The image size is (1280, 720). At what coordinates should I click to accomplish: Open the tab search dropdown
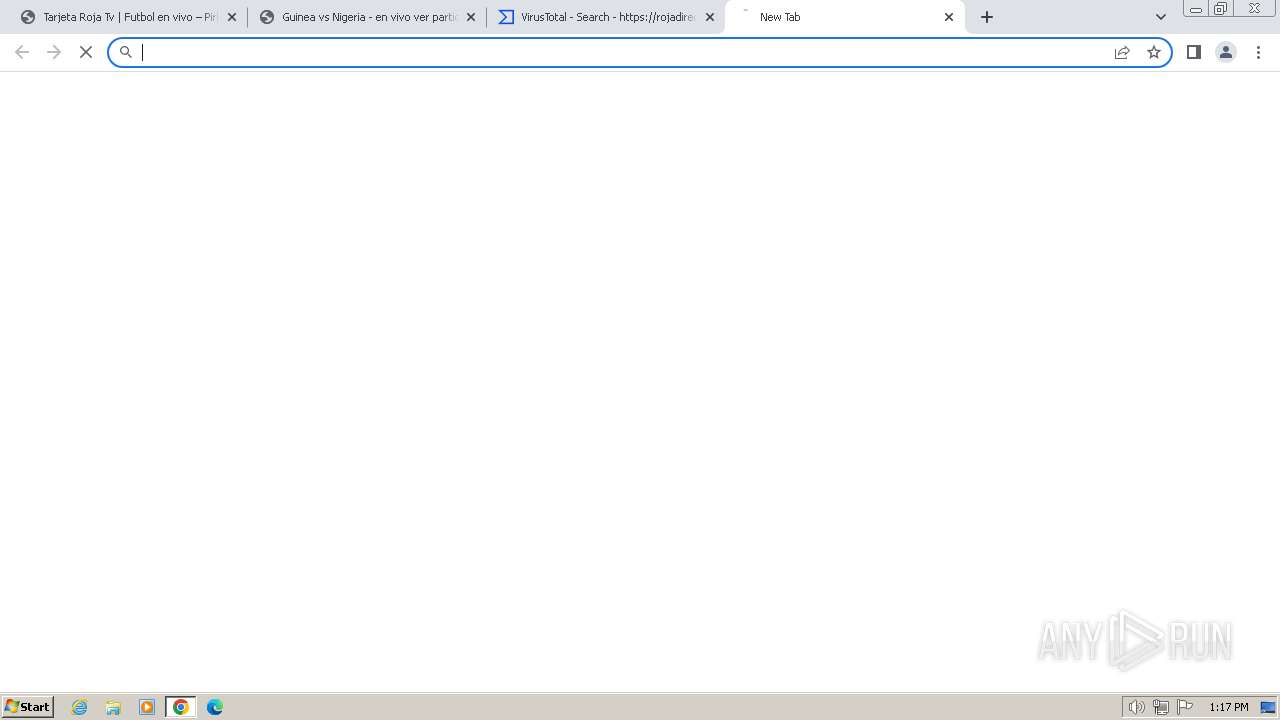point(1161,17)
